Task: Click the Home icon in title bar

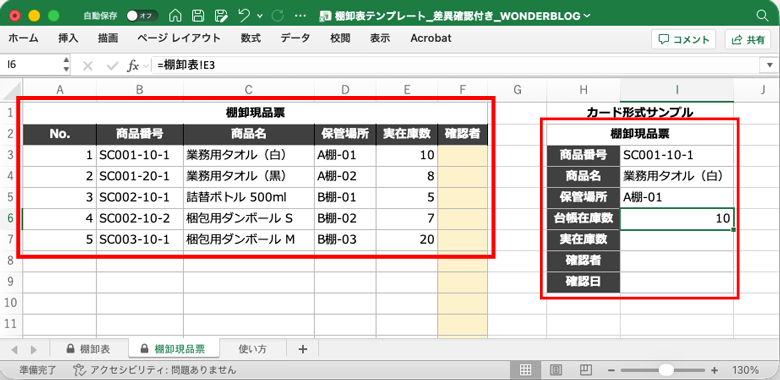Action: (x=175, y=15)
